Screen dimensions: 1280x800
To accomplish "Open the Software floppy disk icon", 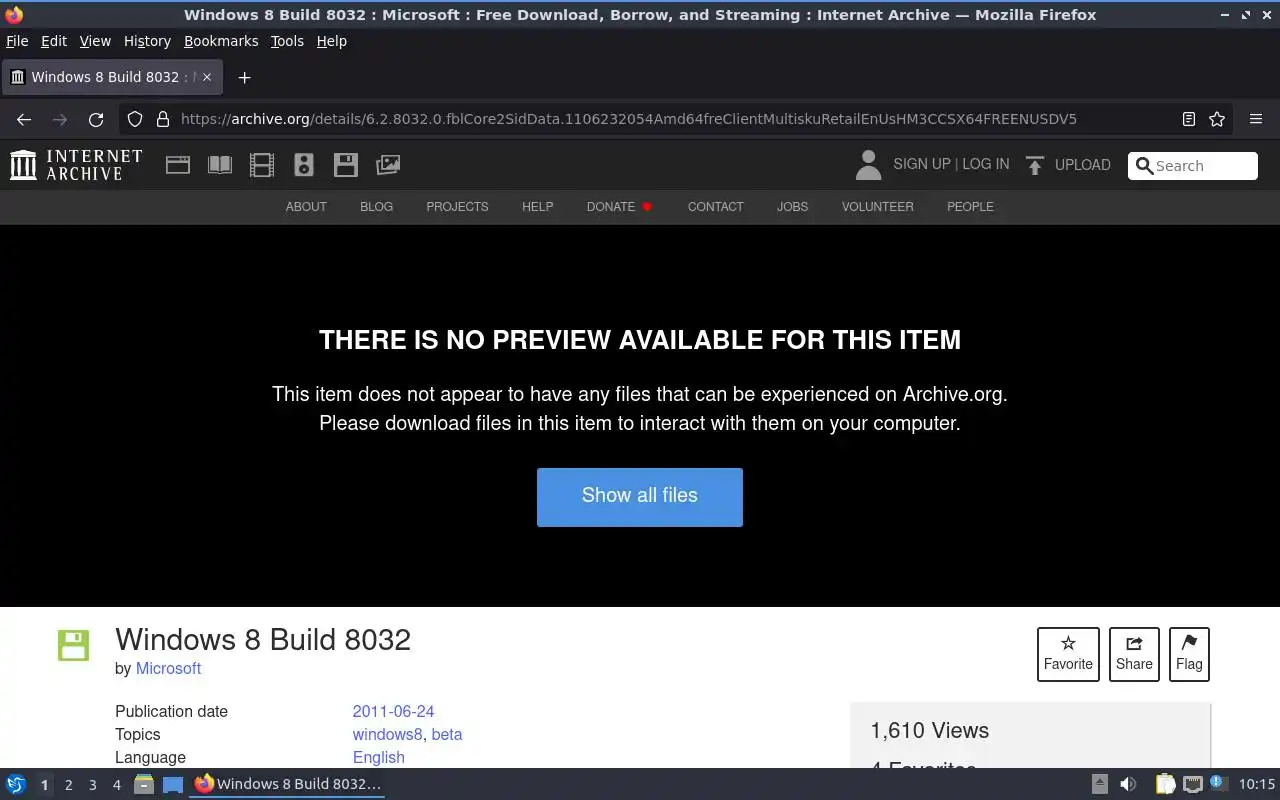I will [x=346, y=165].
